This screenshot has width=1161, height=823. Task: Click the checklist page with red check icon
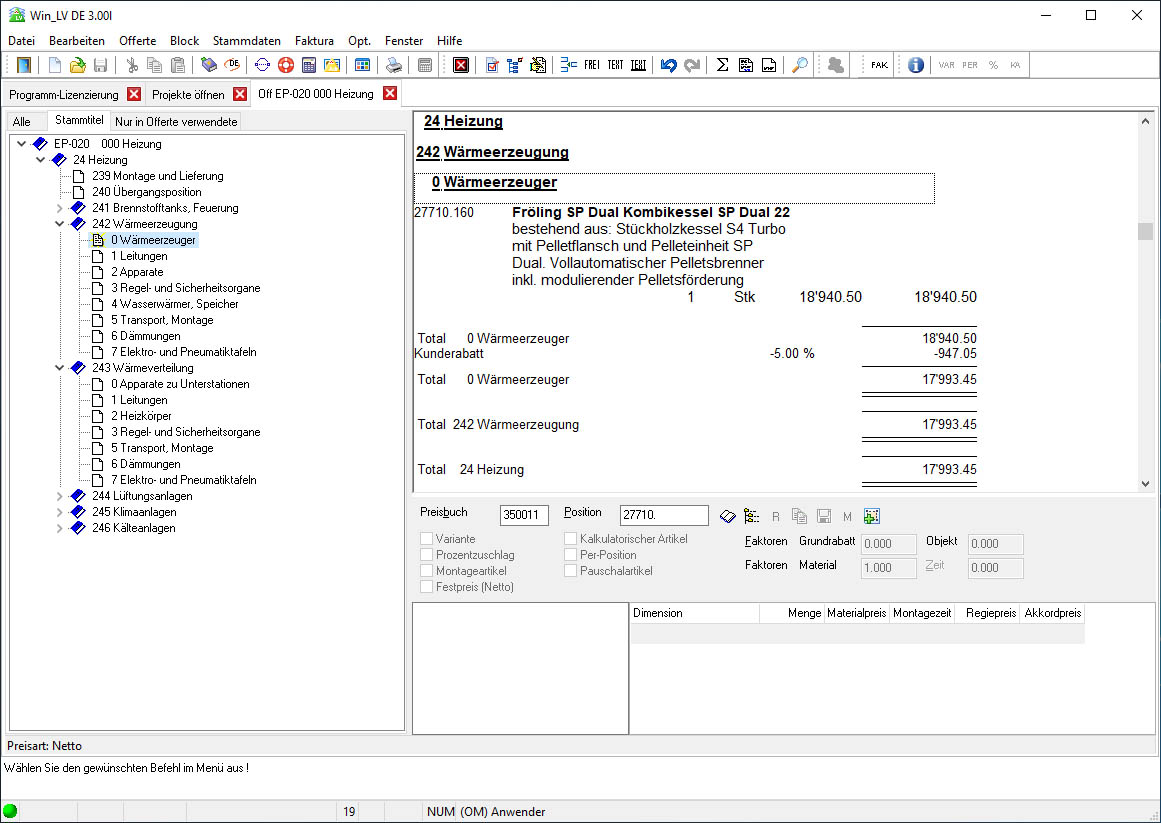click(x=492, y=65)
